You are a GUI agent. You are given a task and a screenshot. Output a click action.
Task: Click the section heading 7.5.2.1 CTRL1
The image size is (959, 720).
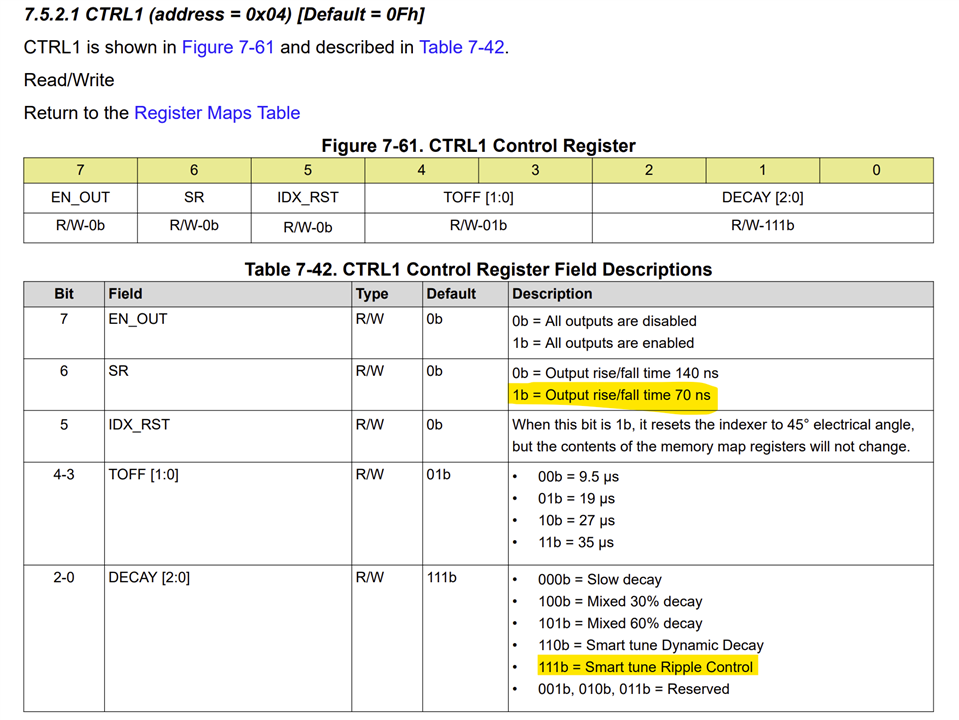click(224, 14)
